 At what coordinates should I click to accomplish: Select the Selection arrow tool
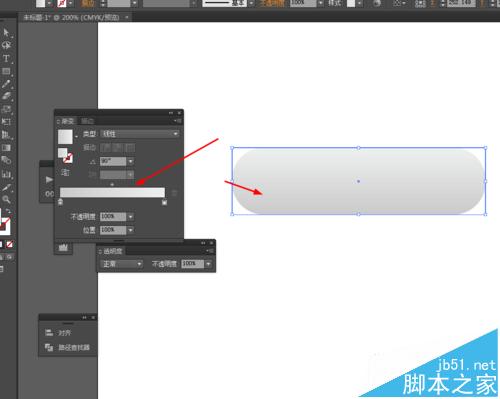[x=6, y=32]
